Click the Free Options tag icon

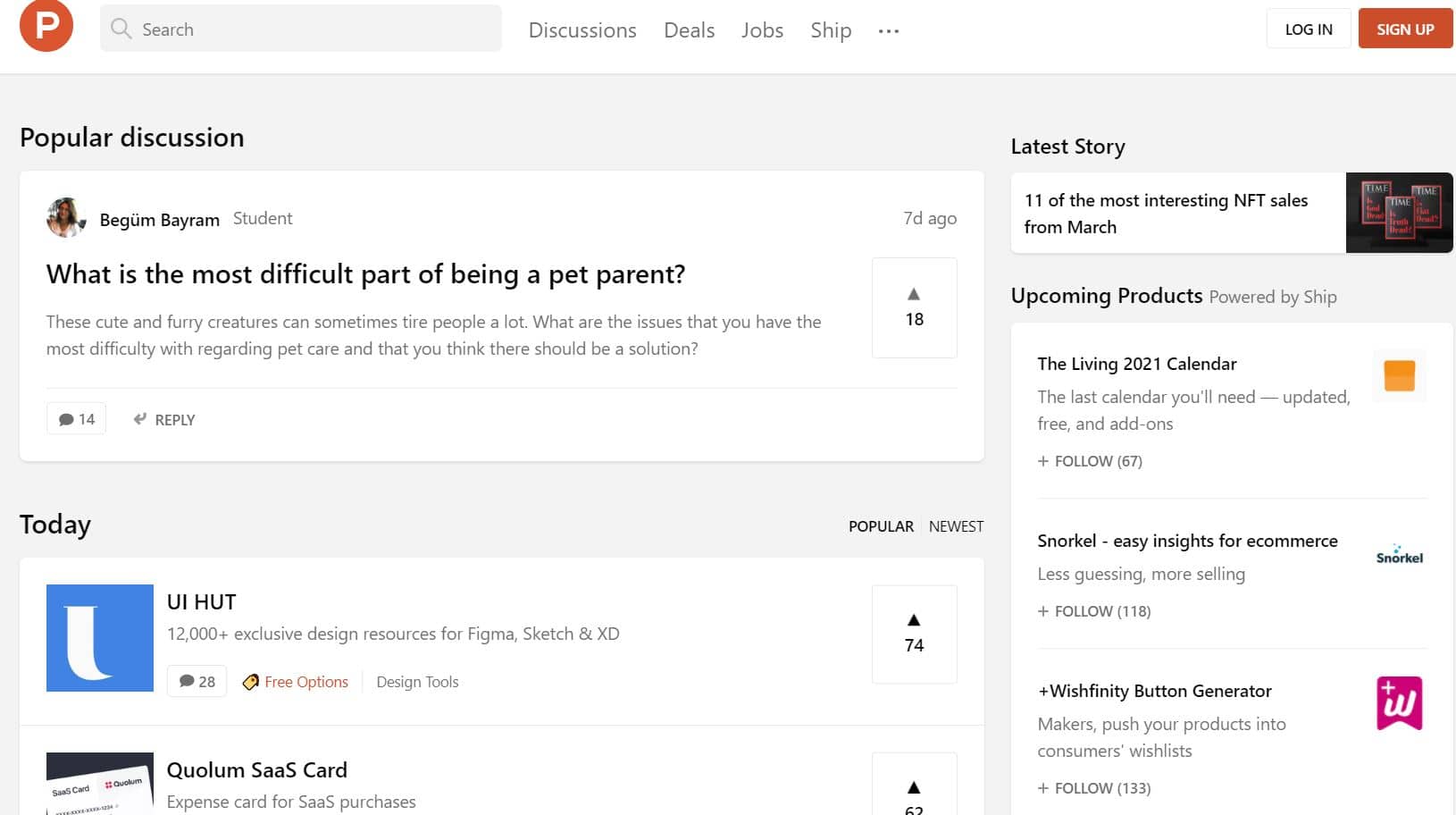[251, 682]
